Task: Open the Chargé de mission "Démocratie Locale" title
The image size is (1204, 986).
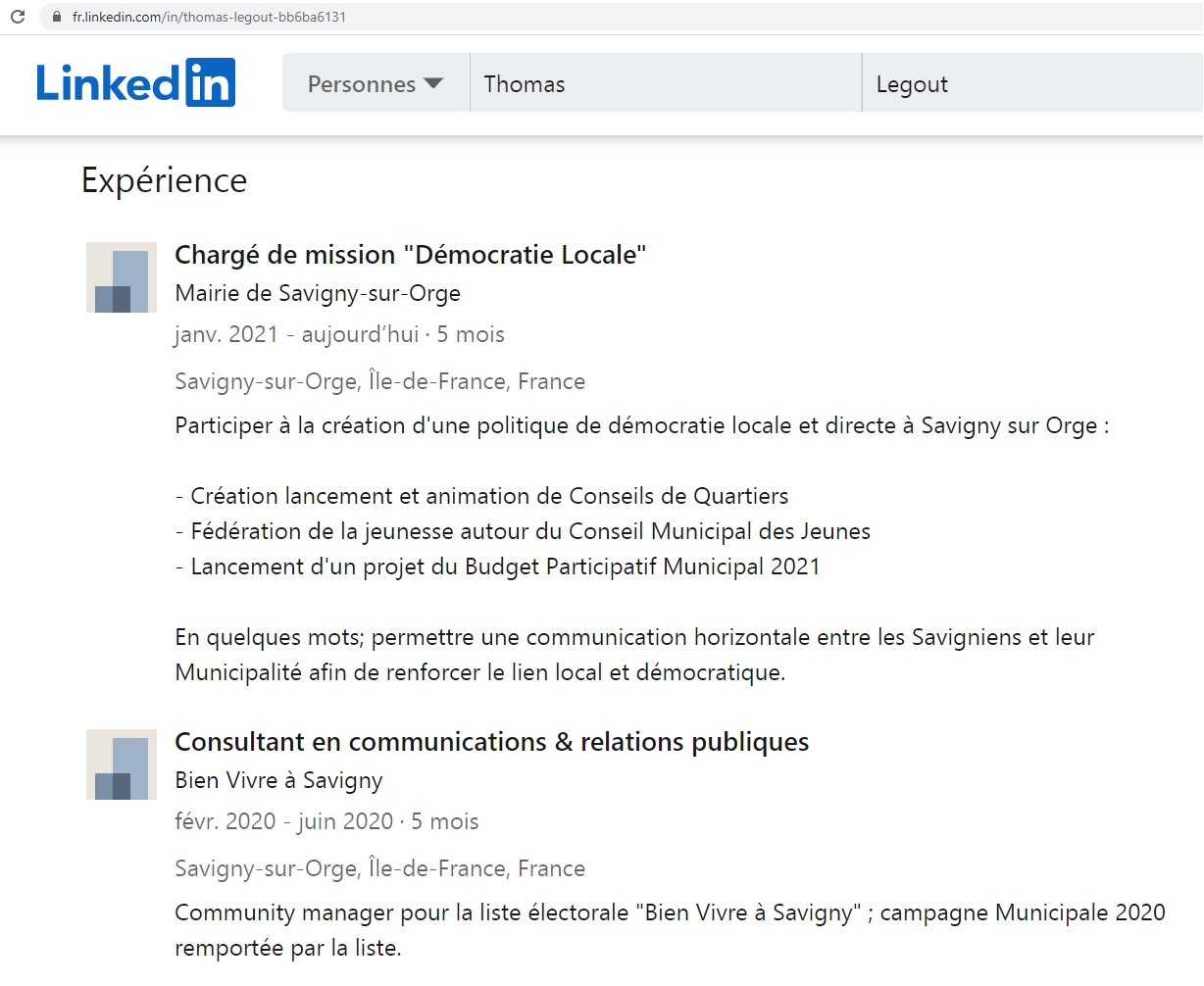Action: (x=410, y=255)
